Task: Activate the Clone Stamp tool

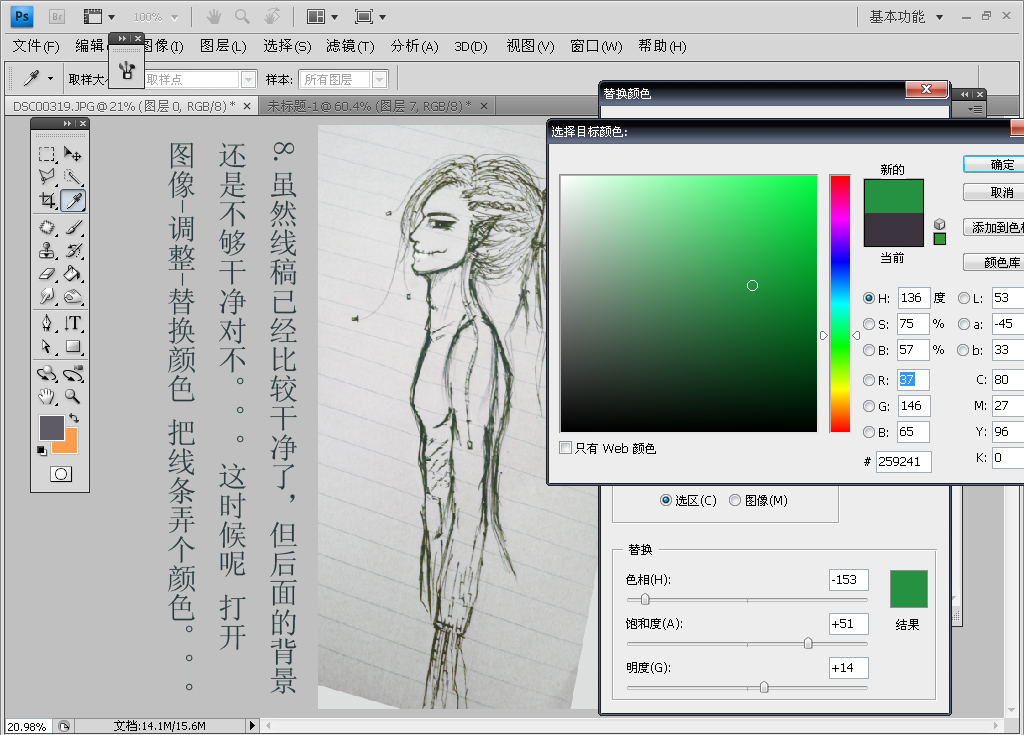Action: click(47, 250)
